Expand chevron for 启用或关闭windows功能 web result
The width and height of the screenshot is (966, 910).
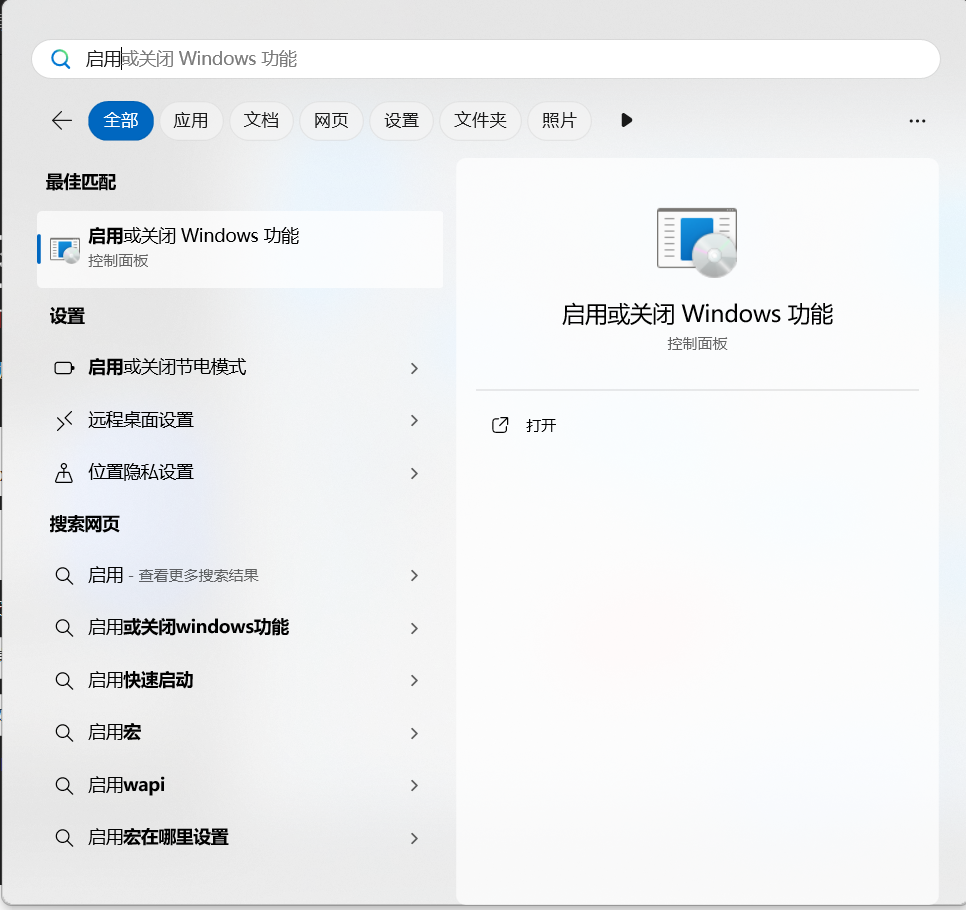point(414,628)
